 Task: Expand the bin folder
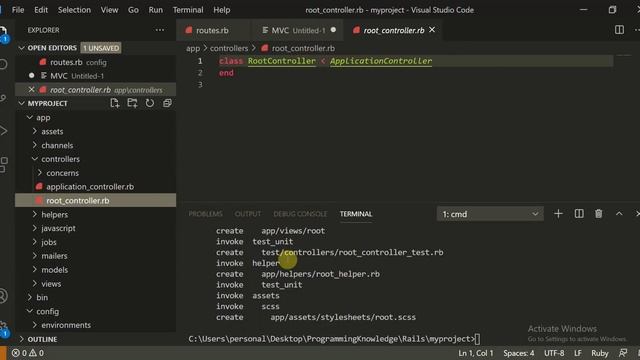point(96,298)
